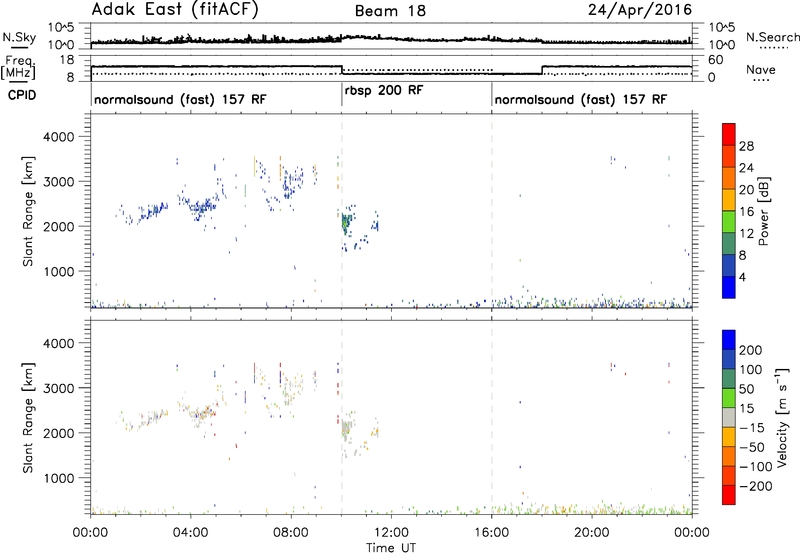Click the red bottom segment of the velocity color bar
The image size is (800, 554).
(x=729, y=495)
